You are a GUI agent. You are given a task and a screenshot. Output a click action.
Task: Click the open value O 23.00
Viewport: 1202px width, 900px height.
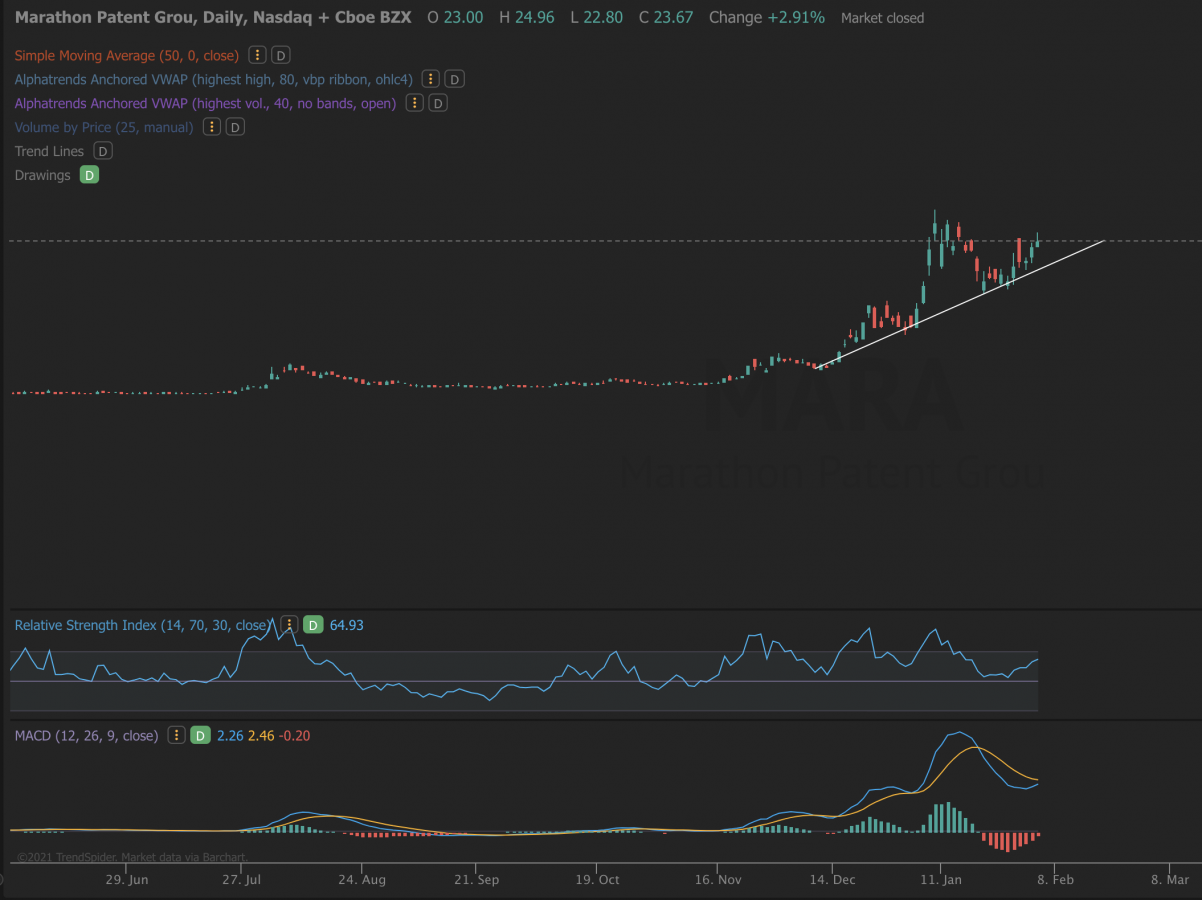(455, 18)
